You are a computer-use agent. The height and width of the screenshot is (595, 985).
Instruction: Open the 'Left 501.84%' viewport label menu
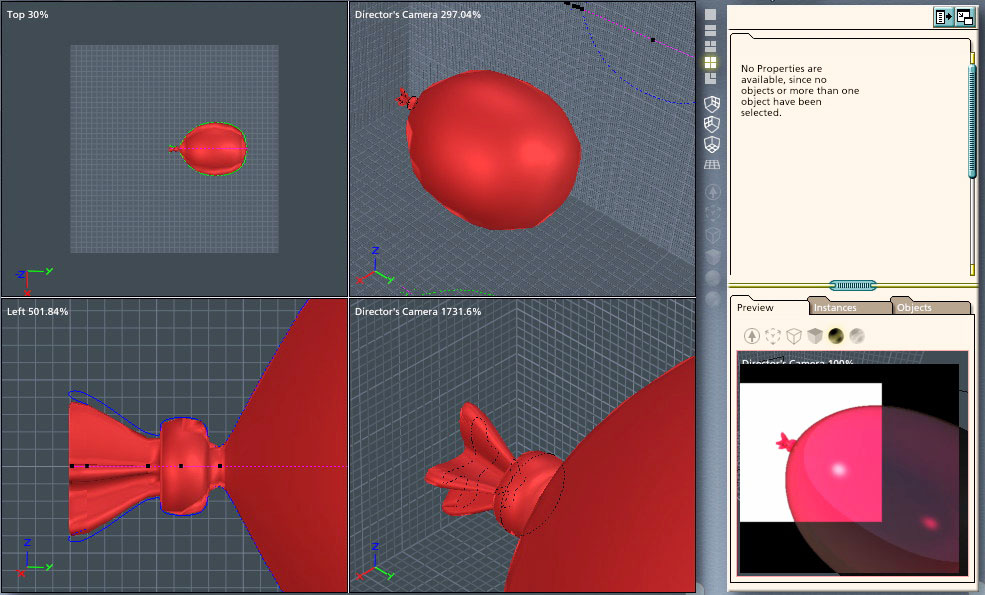[x=36, y=311]
